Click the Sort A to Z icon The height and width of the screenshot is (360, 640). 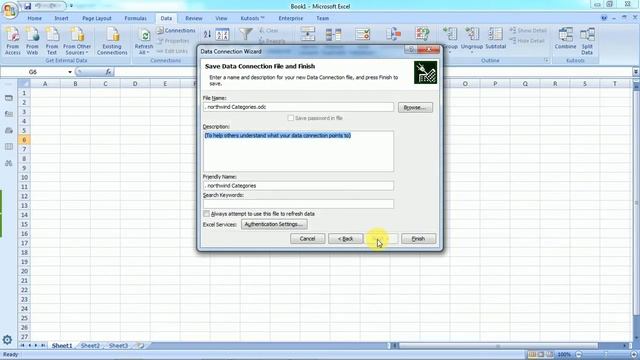(207, 35)
